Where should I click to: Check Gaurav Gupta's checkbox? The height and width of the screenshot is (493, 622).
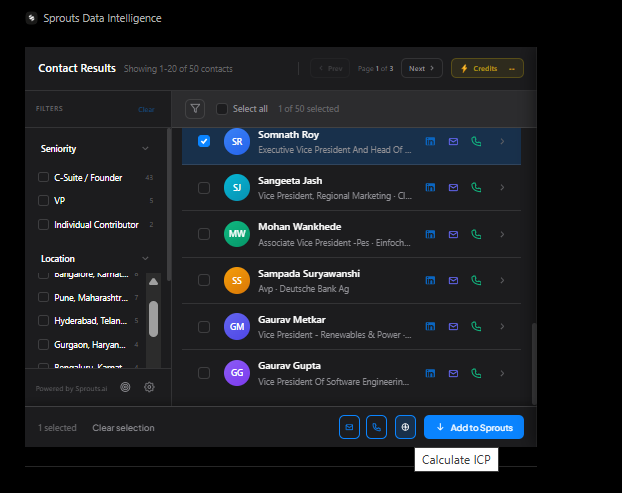coord(204,373)
